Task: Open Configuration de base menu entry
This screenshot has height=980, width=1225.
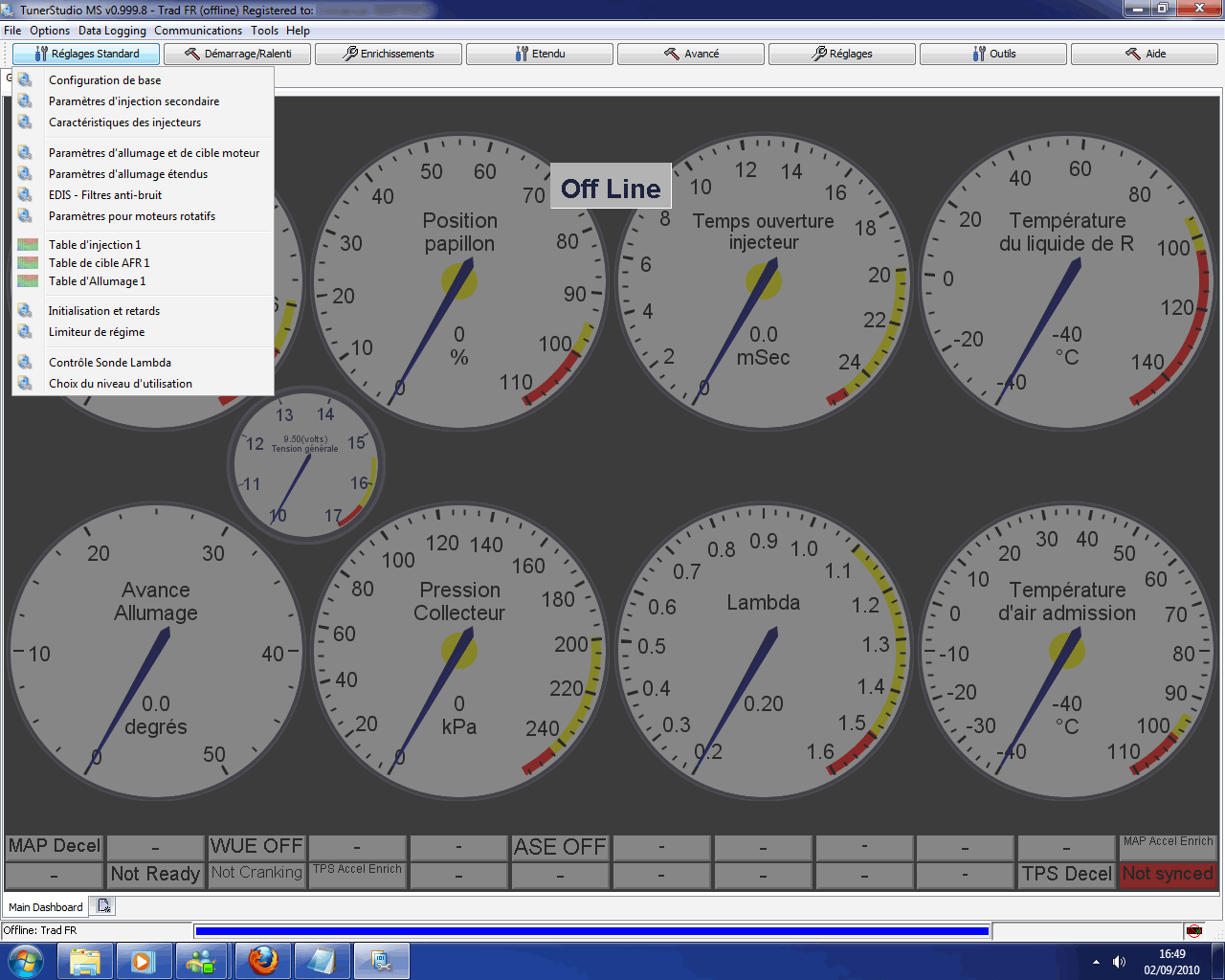Action: (x=104, y=80)
